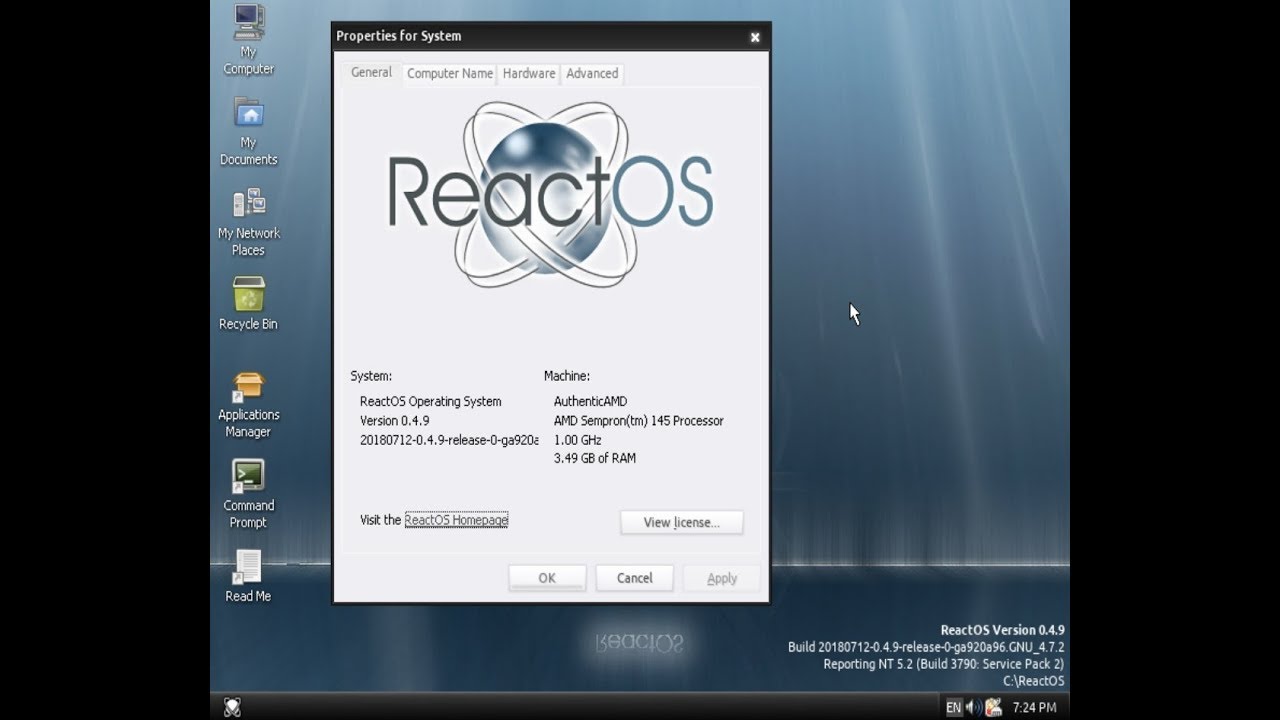1280x720 pixels.
Task: Click the 'Version 0.4.9' text in dialog
Action: point(394,421)
